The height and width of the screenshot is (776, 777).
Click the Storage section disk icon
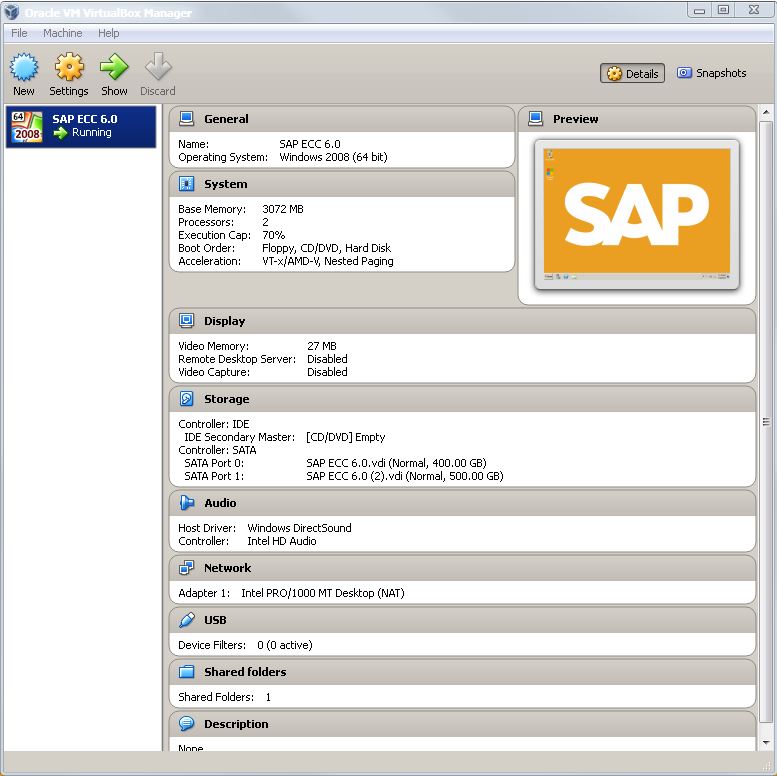click(187, 398)
